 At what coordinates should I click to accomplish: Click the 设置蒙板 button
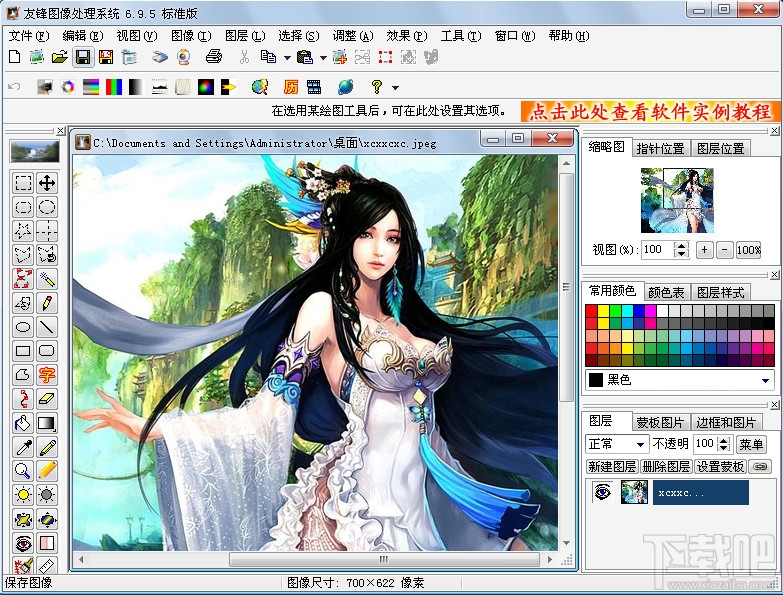720,466
